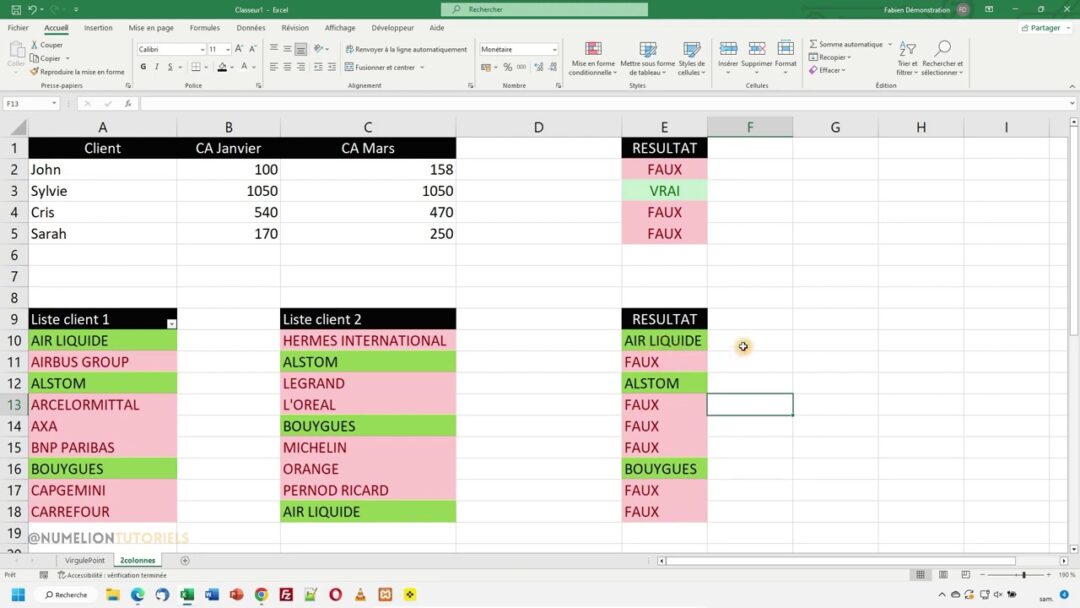This screenshot has height=608, width=1080.
Task: Select the italic formatting icon
Action: pos(156,67)
